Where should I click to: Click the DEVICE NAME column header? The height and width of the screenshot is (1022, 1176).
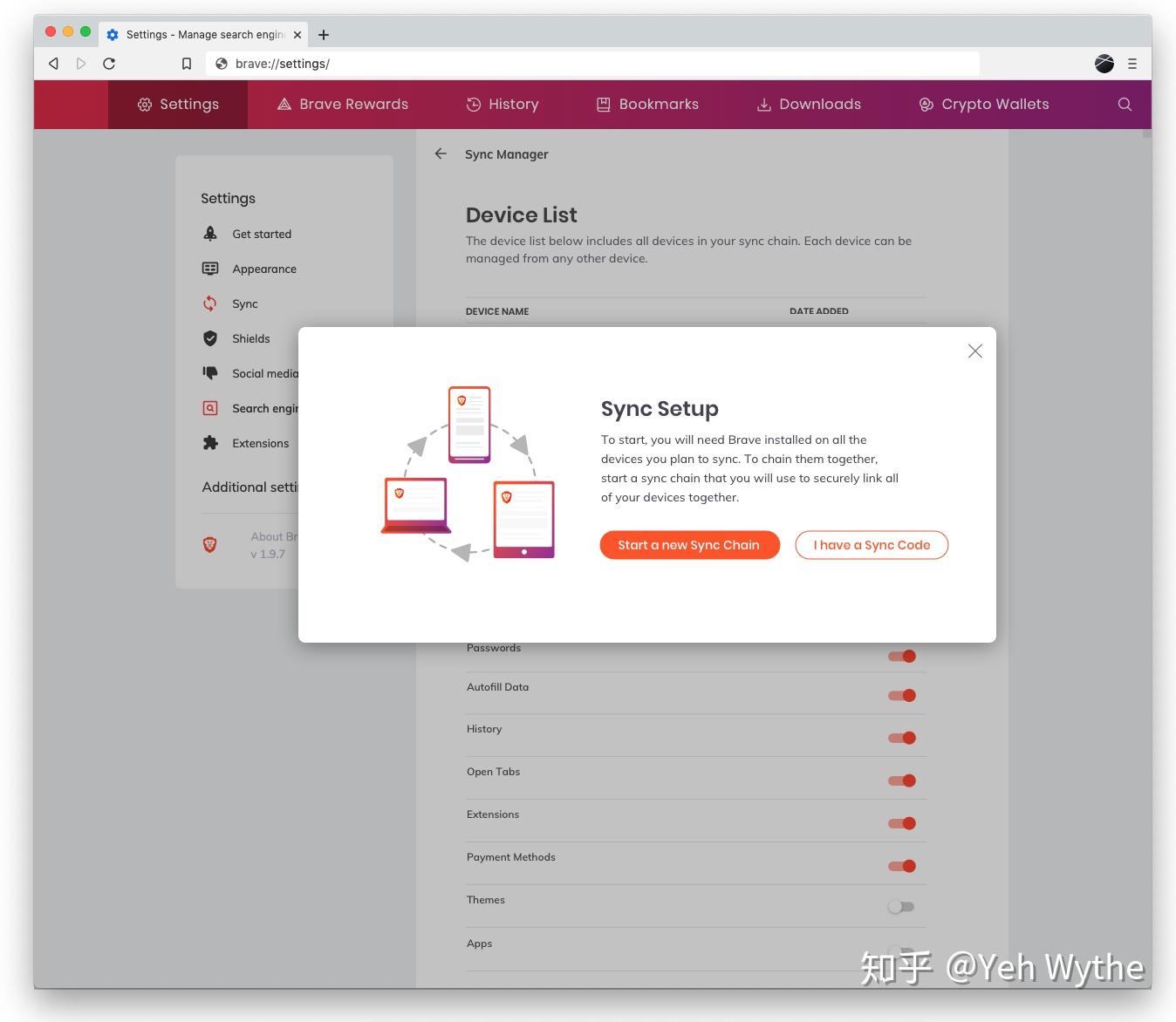497,311
